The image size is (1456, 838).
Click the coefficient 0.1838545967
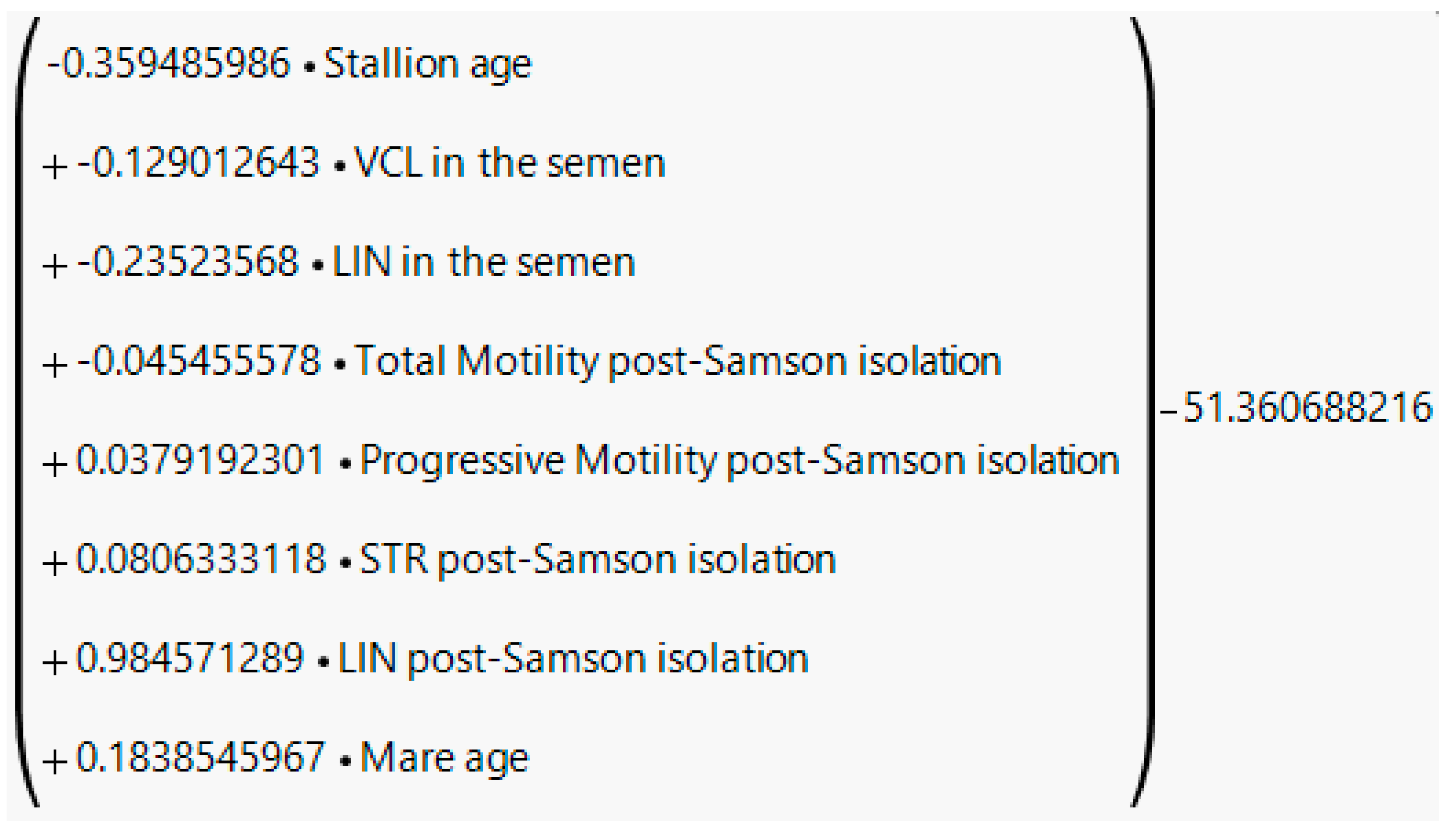[x=200, y=757]
